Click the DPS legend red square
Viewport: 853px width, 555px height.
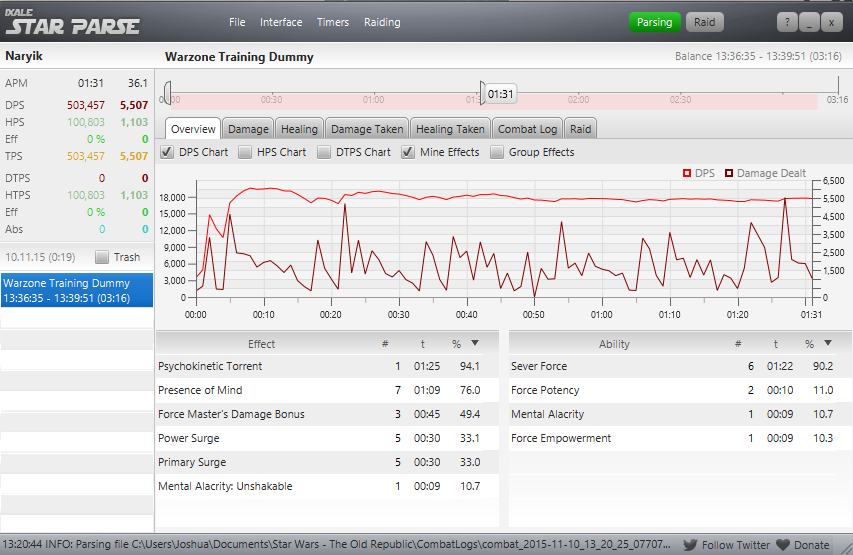[x=687, y=173]
